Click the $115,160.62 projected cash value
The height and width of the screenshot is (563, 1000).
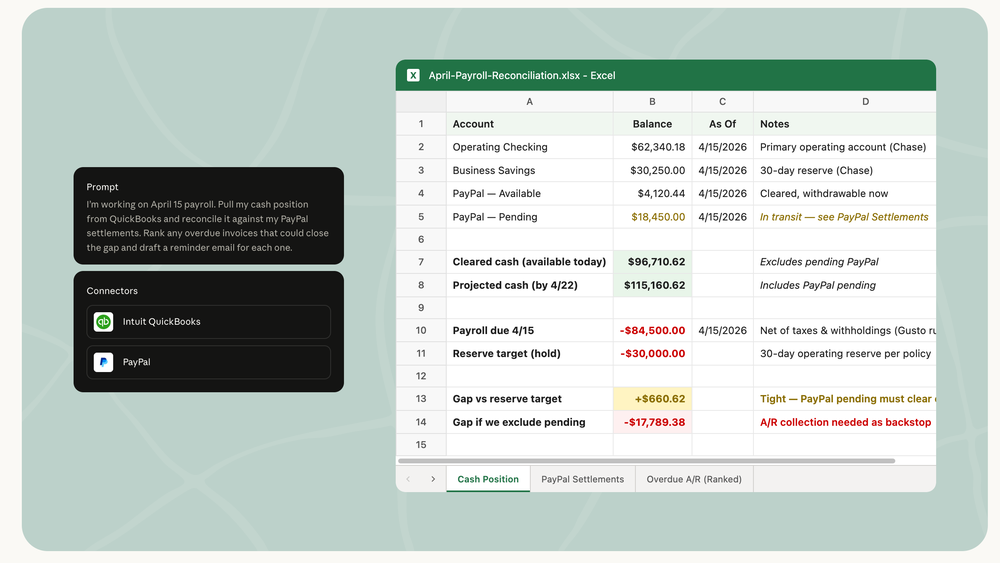coord(652,285)
